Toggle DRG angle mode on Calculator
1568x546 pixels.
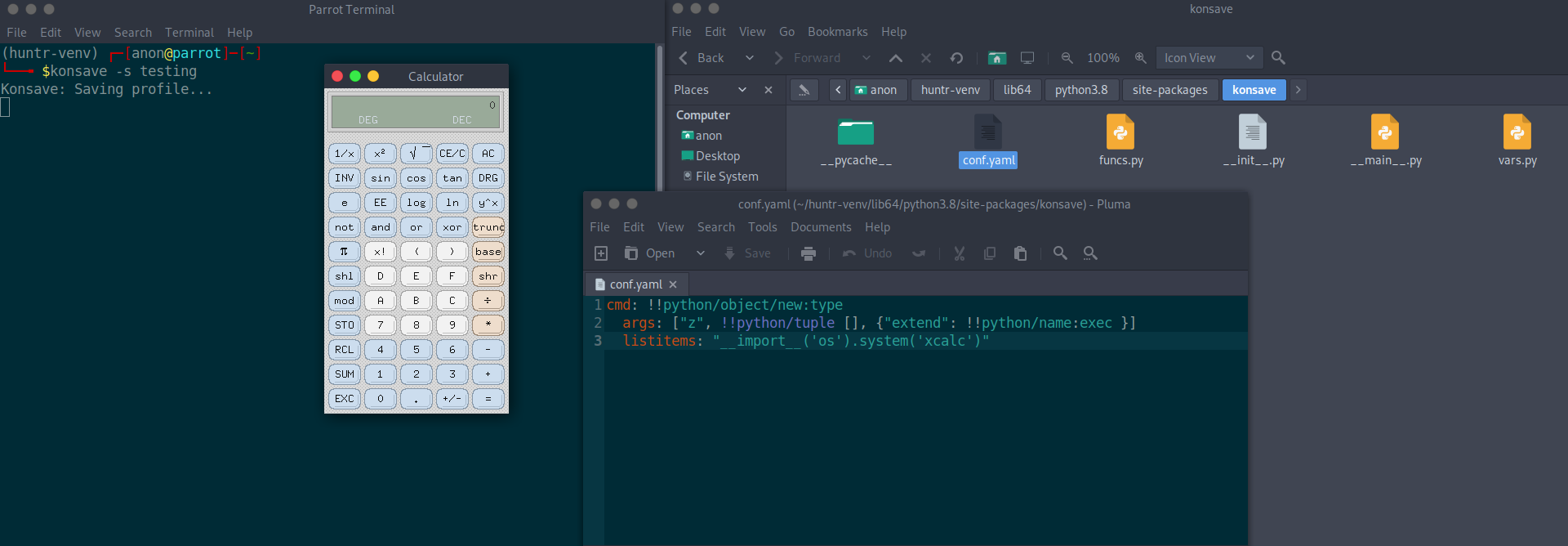(x=488, y=178)
